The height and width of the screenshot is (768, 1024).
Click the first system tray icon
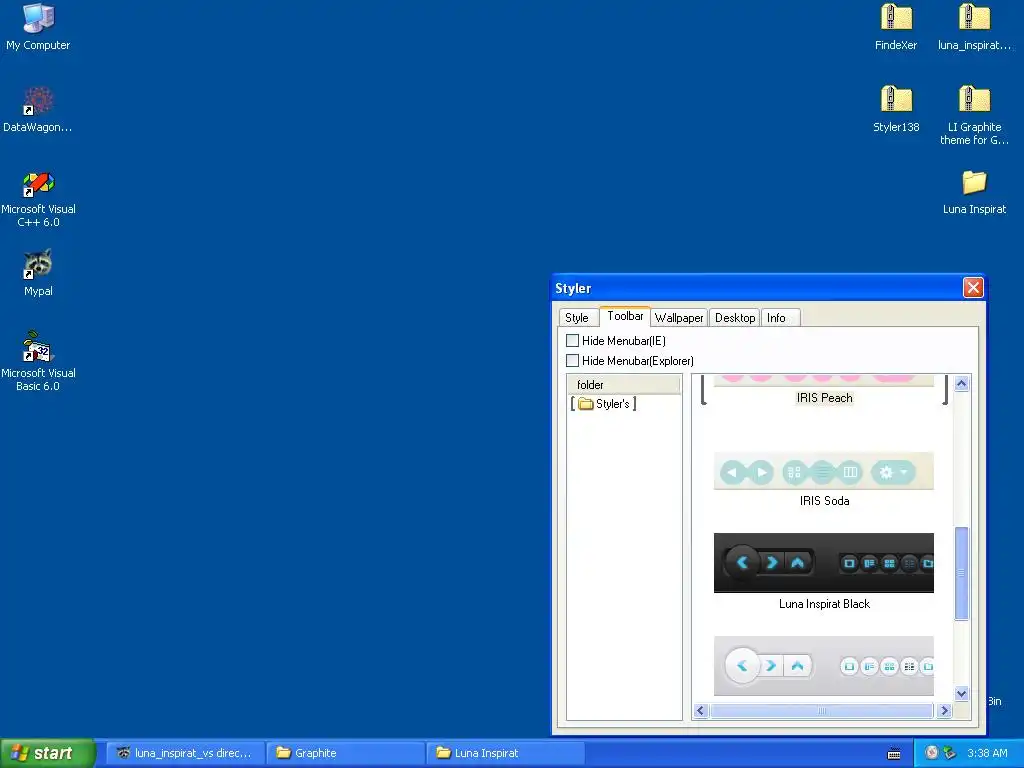[x=932, y=753]
